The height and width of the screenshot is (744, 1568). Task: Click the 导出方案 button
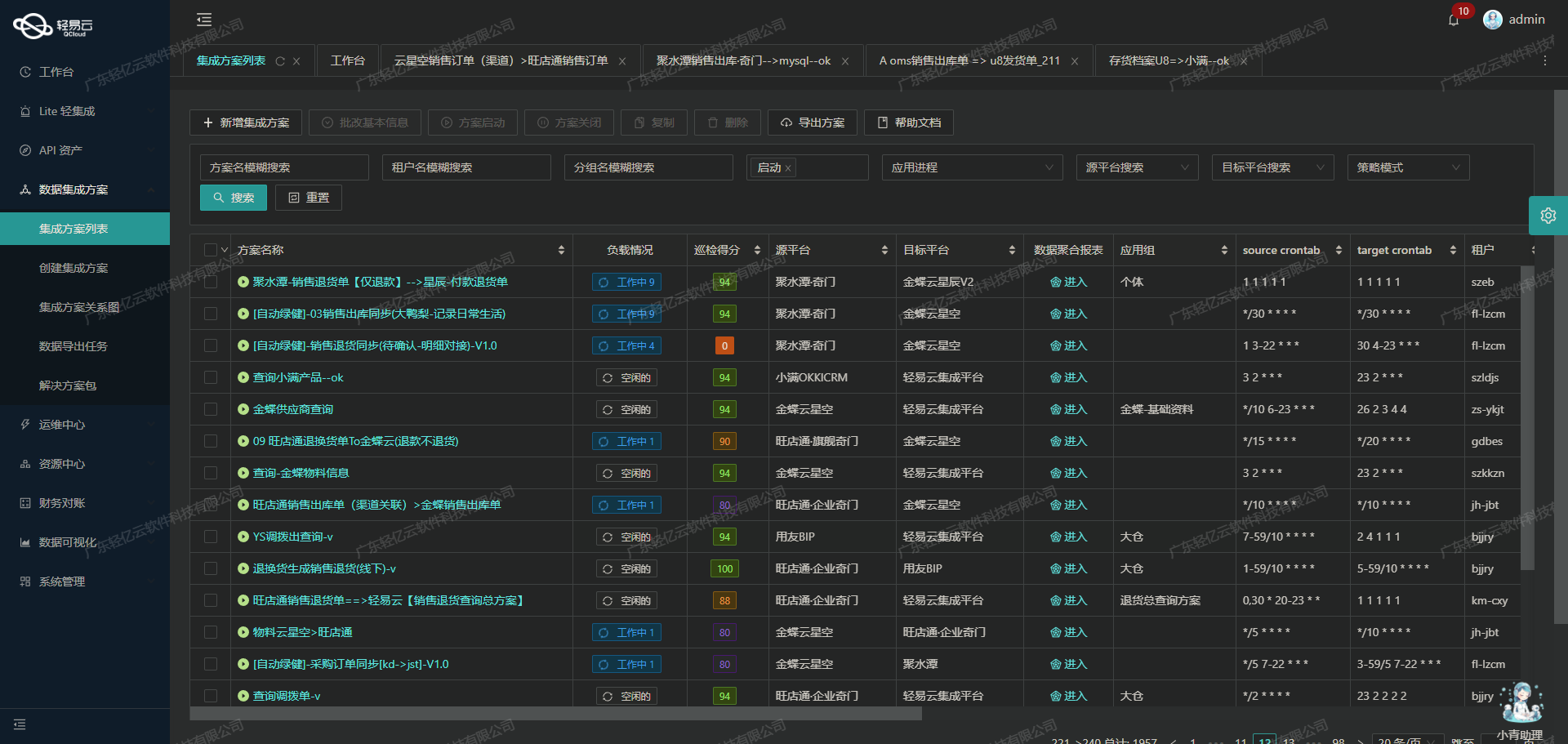[x=813, y=123]
